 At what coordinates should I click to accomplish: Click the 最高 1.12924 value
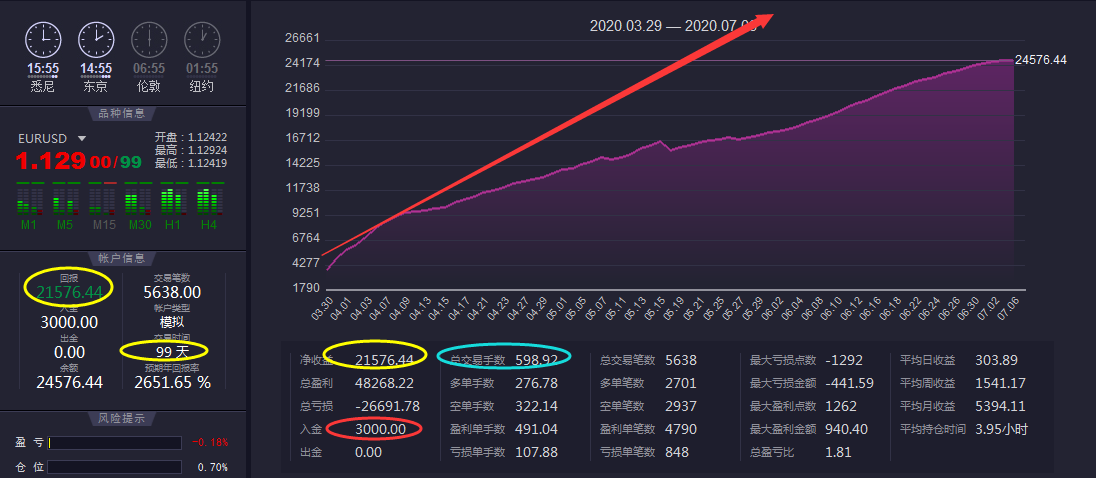207,150
